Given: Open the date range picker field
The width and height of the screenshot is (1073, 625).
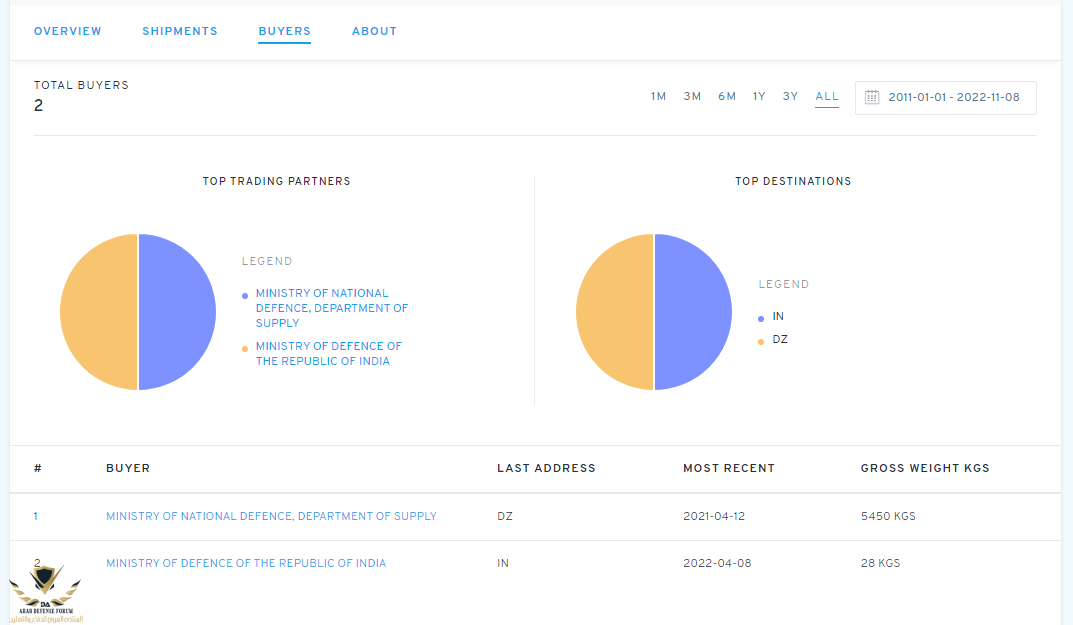Looking at the screenshot, I should click(952, 97).
